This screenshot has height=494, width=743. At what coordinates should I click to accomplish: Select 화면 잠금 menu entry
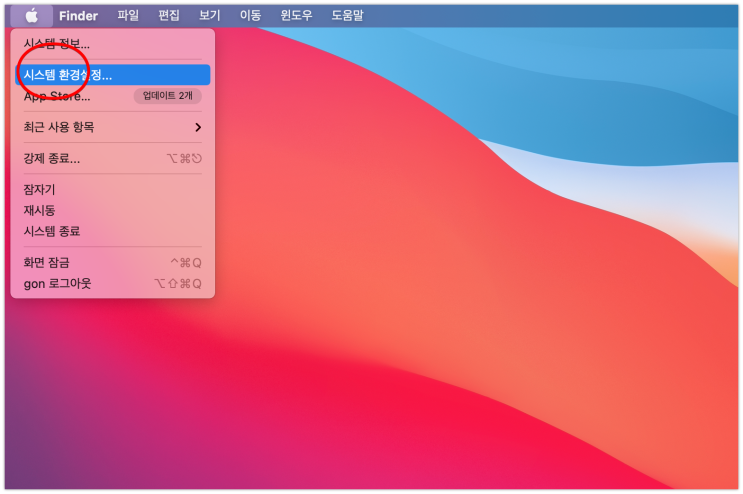point(113,262)
